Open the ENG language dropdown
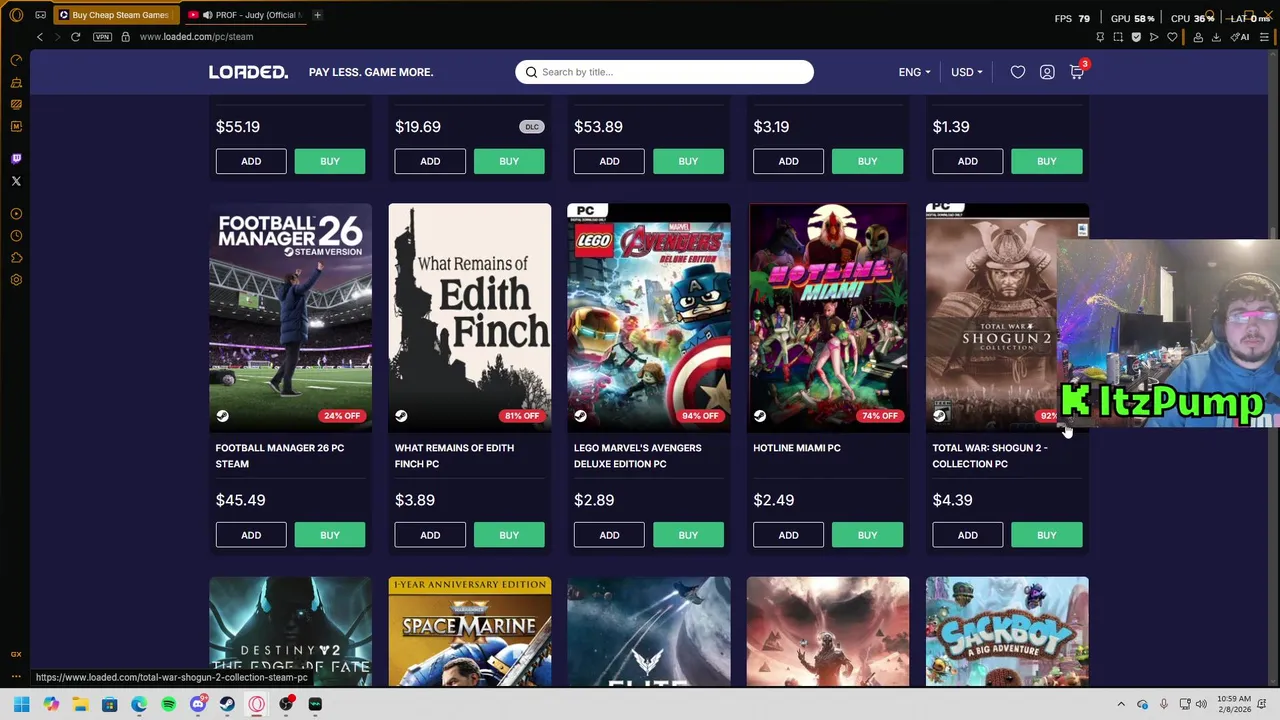This screenshot has width=1280, height=720. (914, 72)
